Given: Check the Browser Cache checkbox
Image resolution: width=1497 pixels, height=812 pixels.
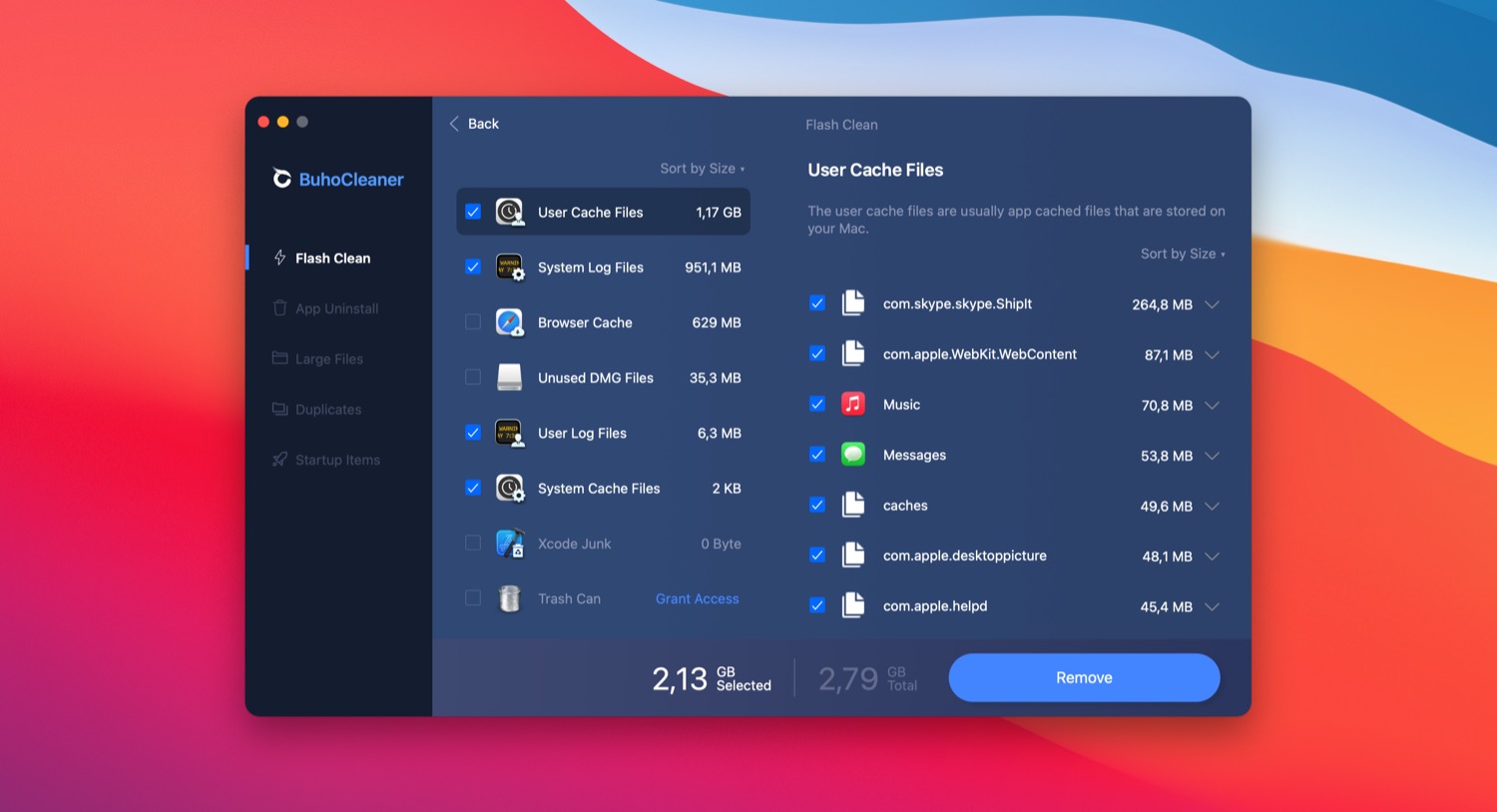Looking at the screenshot, I should pyautogui.click(x=473, y=322).
